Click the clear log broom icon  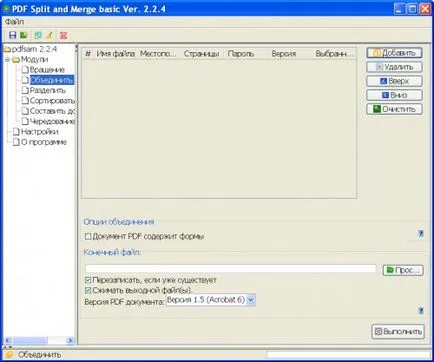click(49, 35)
